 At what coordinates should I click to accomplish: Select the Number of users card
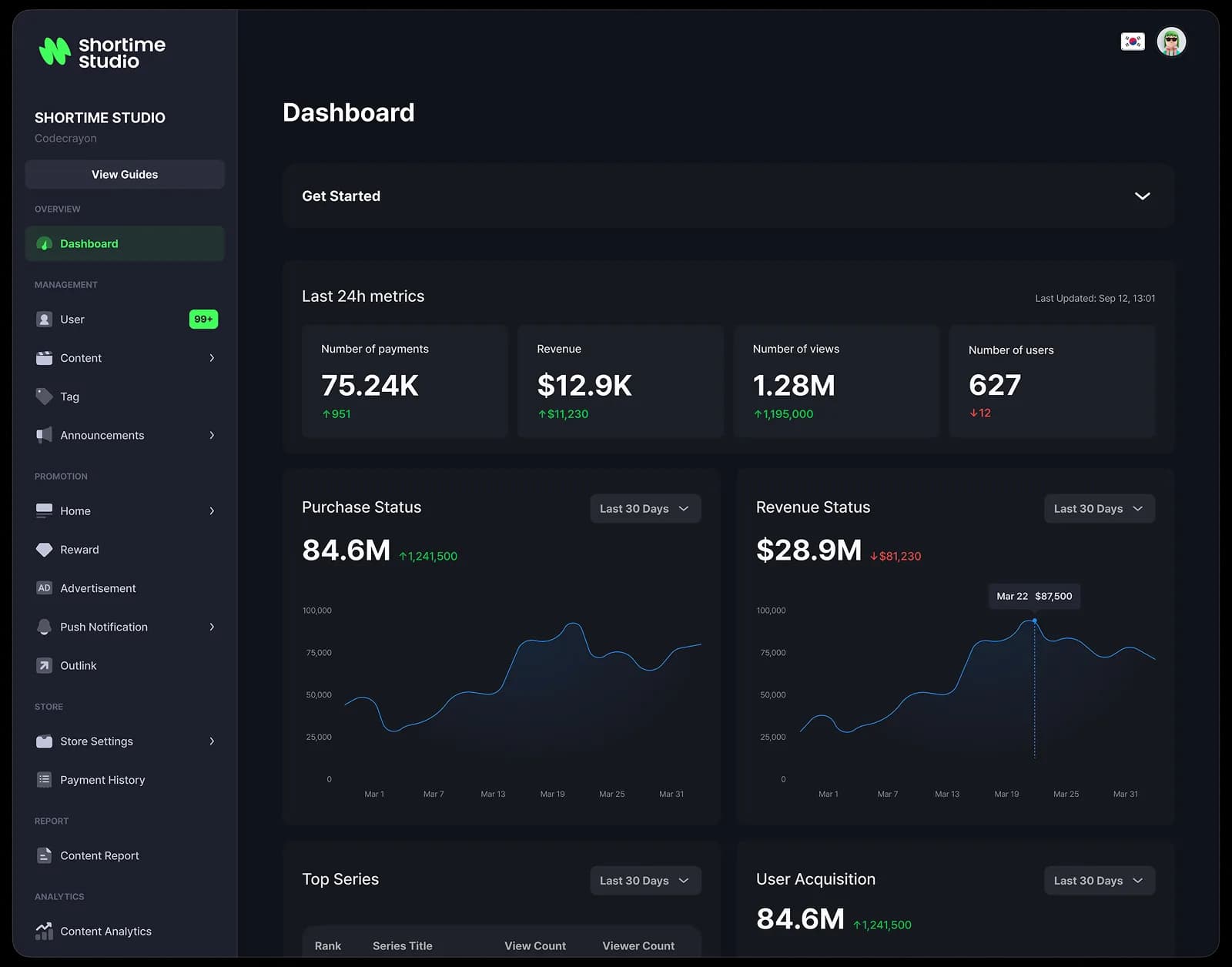click(1052, 381)
